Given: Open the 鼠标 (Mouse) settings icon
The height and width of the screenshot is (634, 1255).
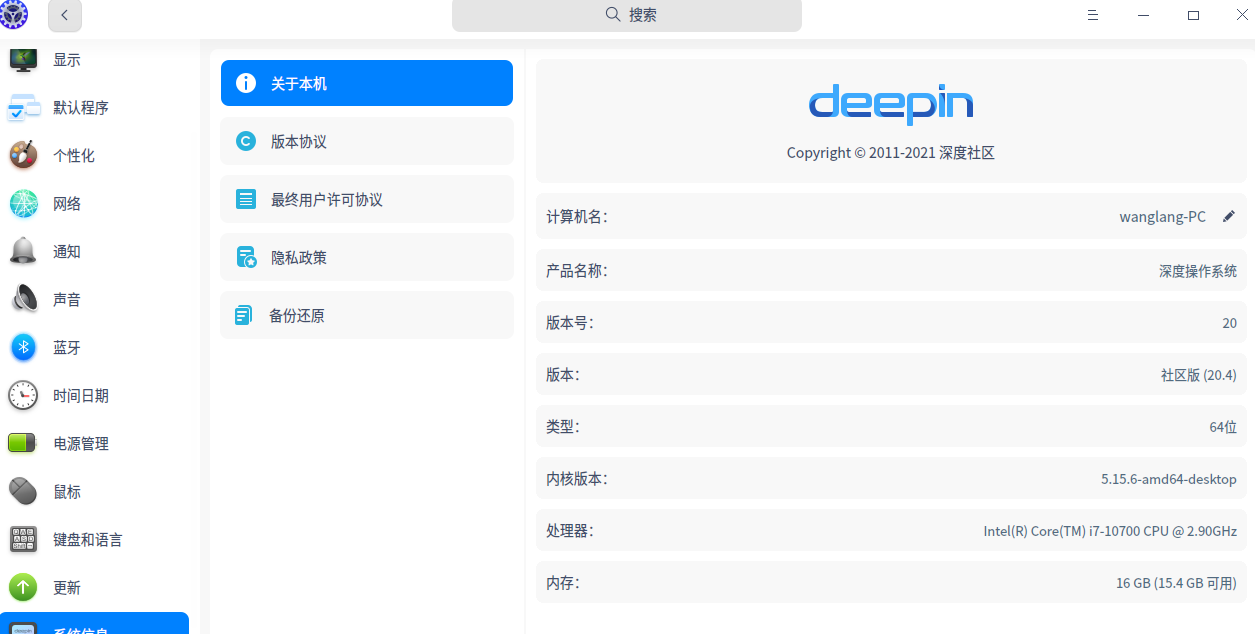Looking at the screenshot, I should [22, 491].
